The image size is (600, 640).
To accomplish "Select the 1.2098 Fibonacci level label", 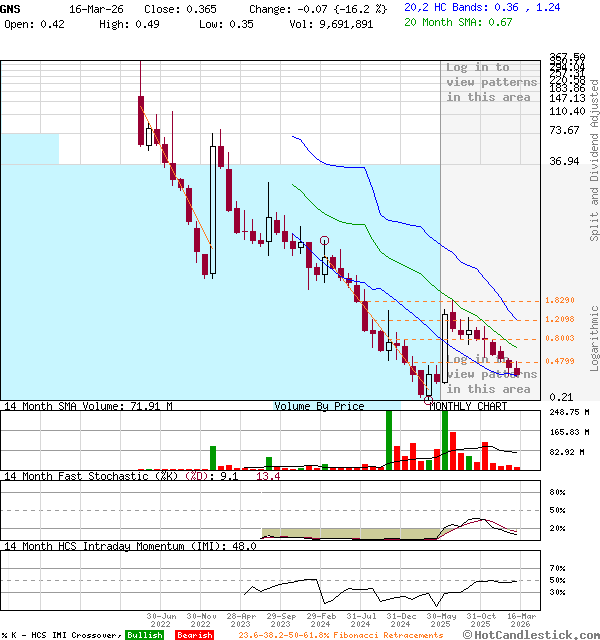I will tap(559, 320).
